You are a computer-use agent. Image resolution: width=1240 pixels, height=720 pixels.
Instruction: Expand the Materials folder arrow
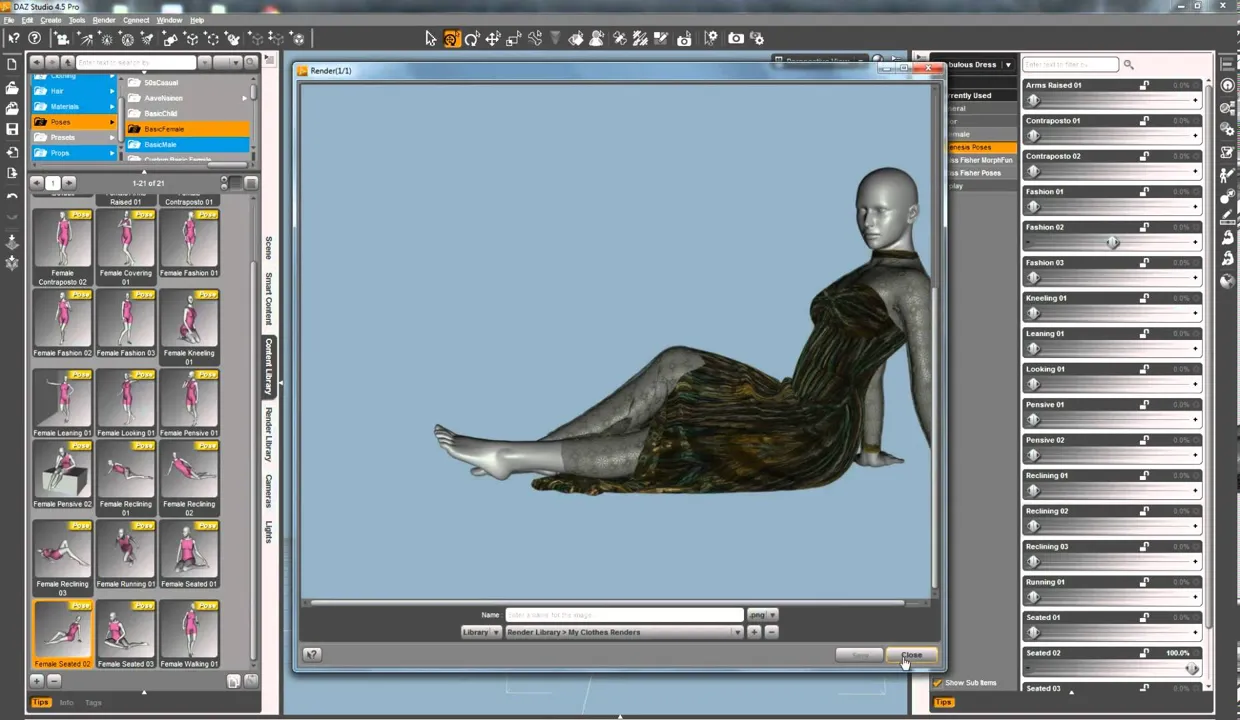(112, 106)
